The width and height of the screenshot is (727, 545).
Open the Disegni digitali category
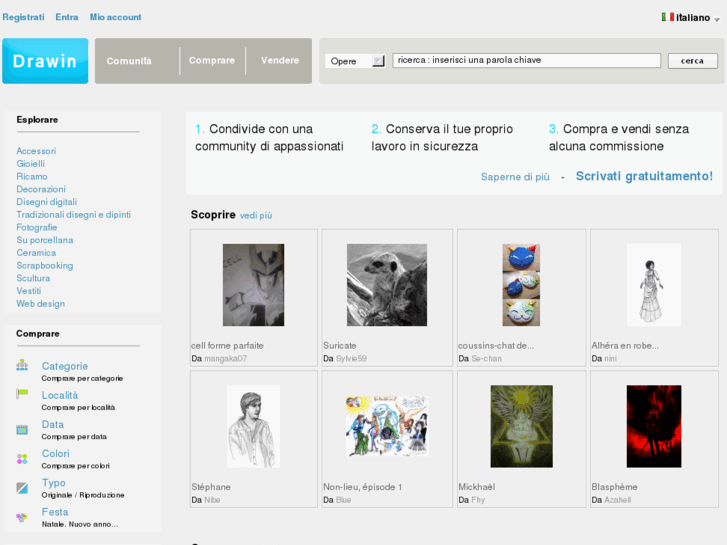click(47, 202)
